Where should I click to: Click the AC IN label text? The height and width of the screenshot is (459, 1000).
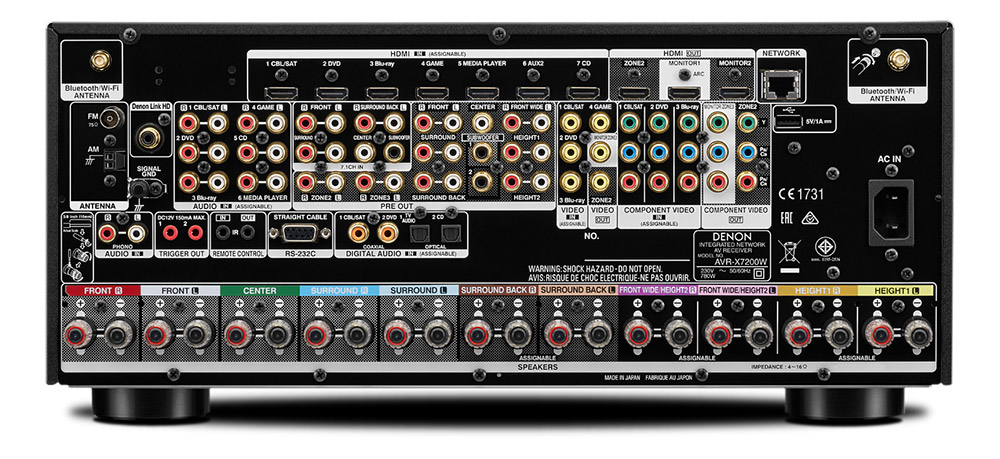[891, 157]
